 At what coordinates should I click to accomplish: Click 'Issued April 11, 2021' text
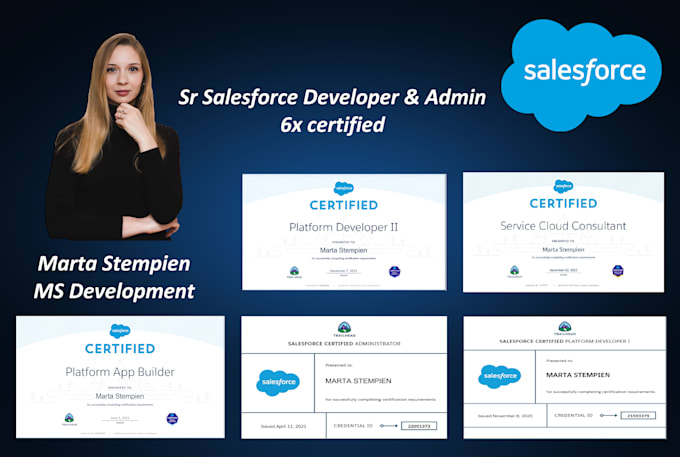[x=283, y=426]
